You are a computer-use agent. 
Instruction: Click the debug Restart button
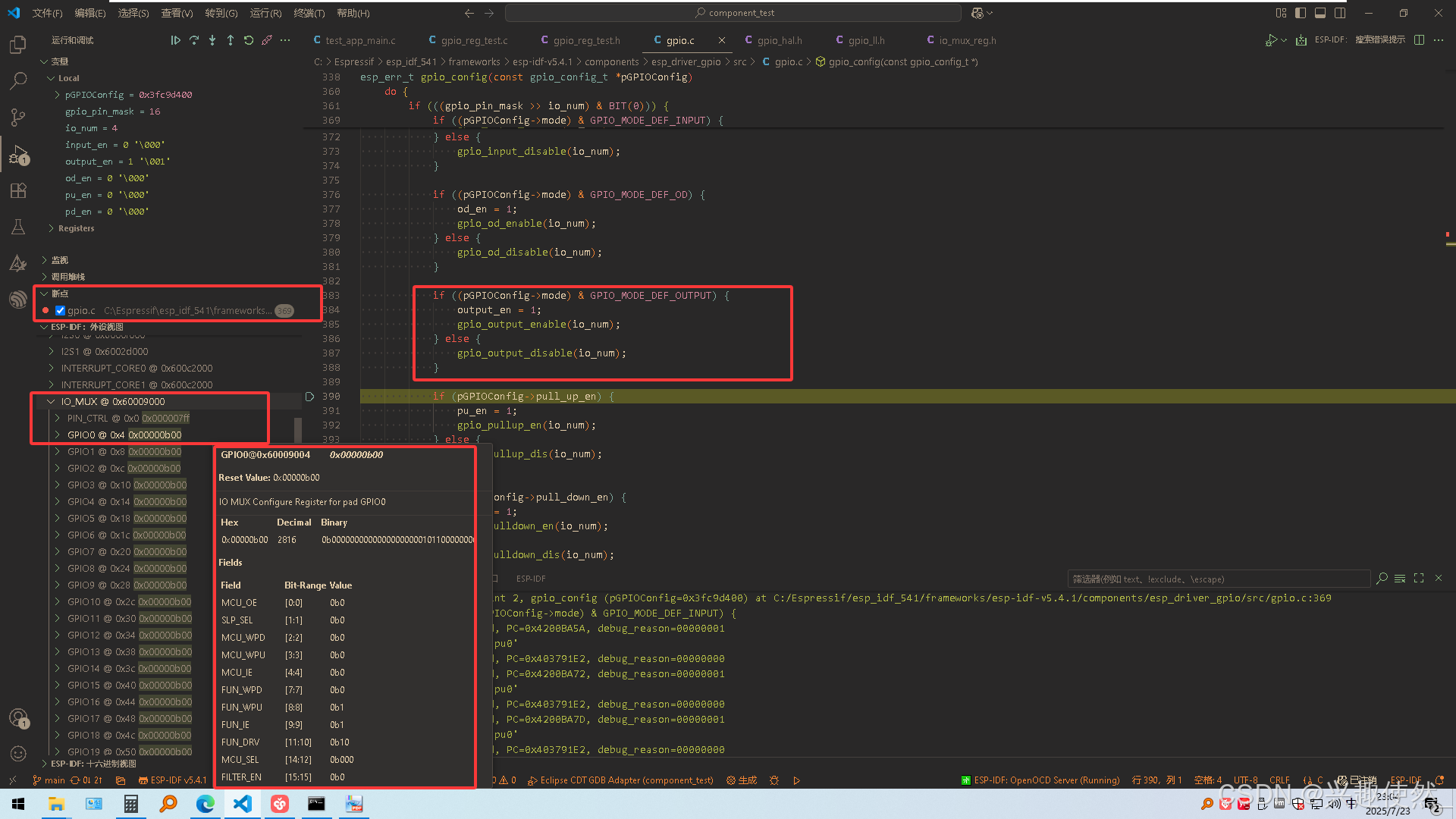[x=249, y=40]
